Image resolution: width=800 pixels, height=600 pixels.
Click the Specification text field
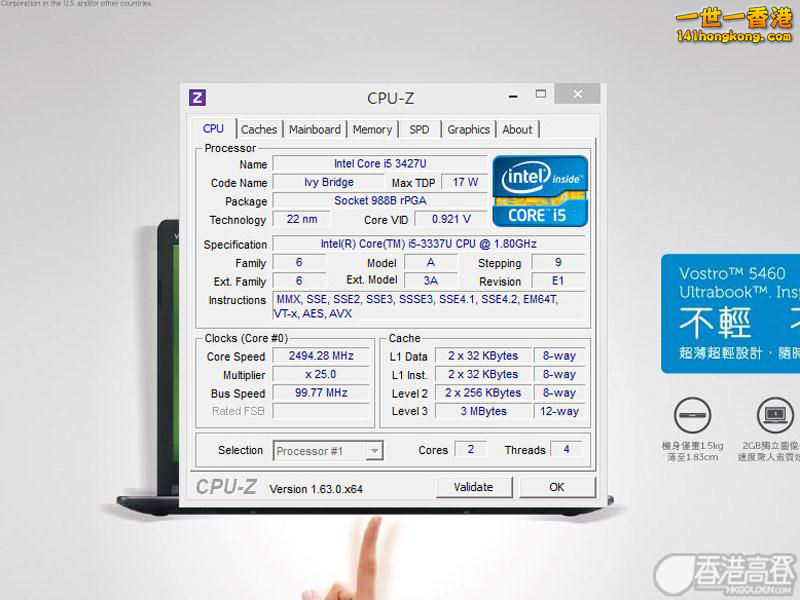pyautogui.click(x=428, y=244)
